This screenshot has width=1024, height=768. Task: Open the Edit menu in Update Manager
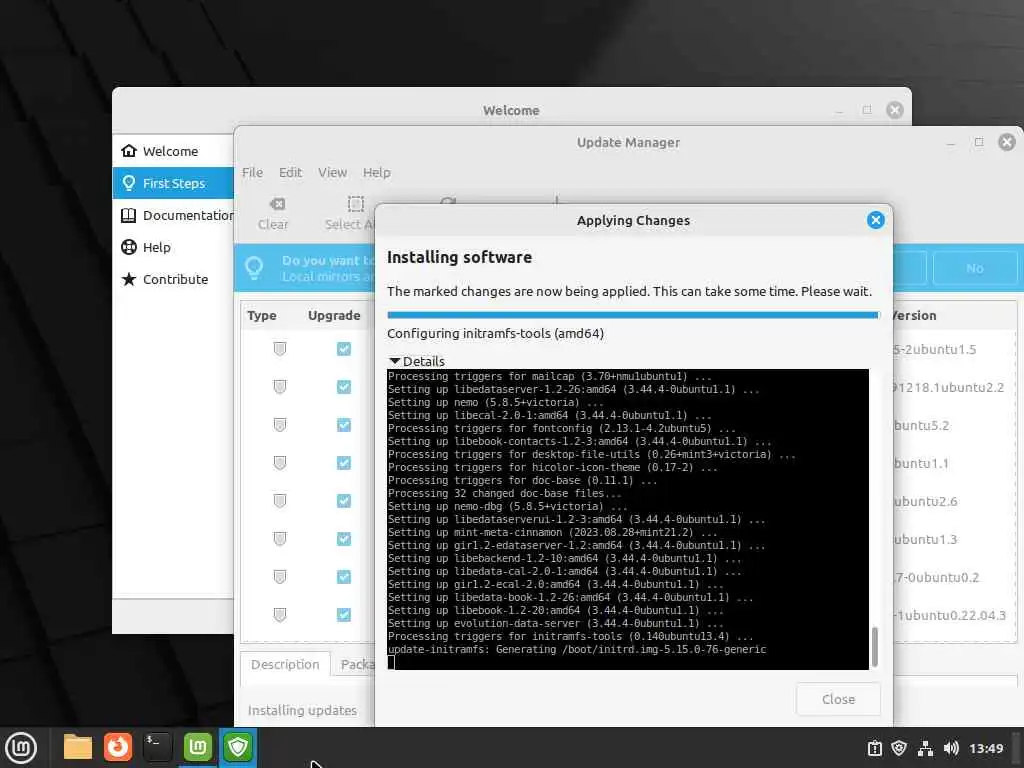[290, 172]
